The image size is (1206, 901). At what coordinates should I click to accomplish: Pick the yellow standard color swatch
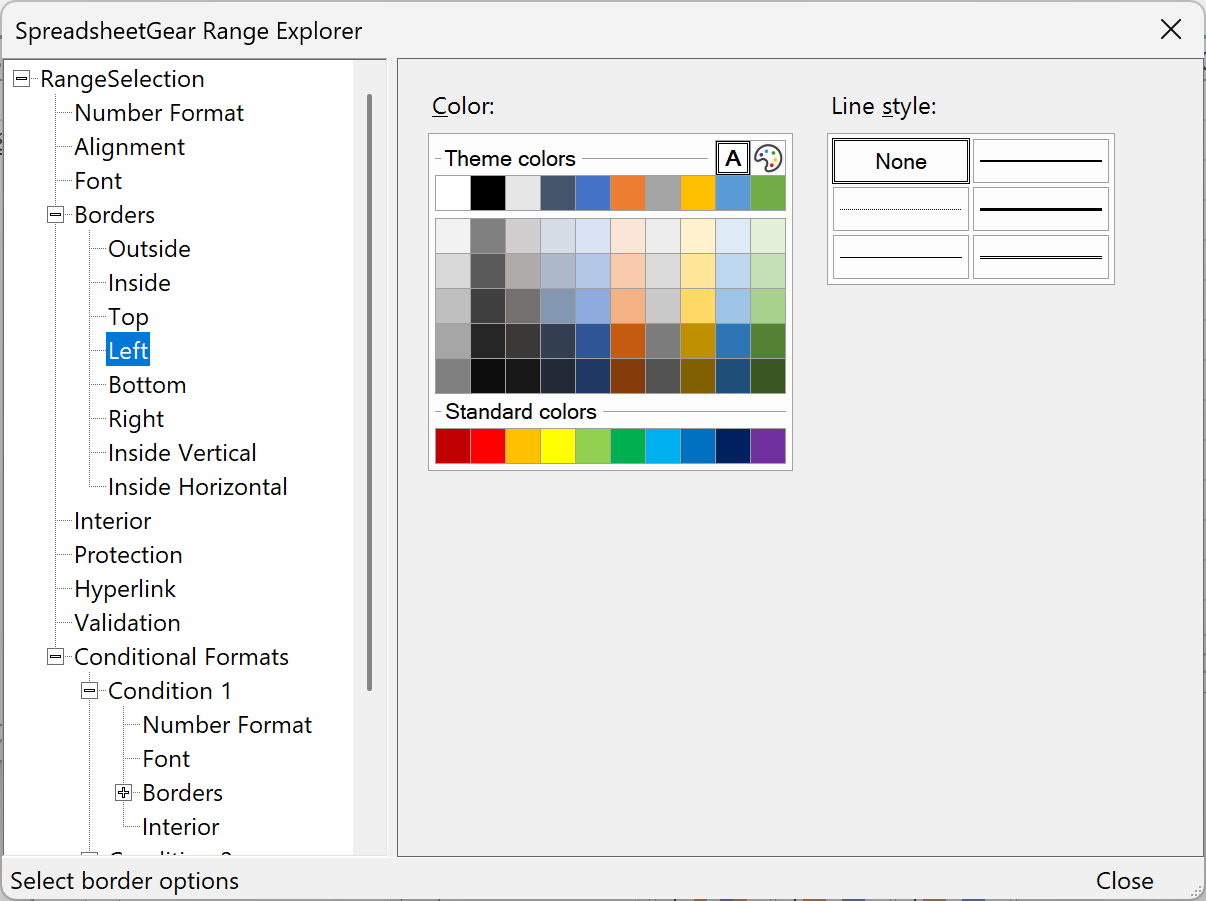click(x=559, y=446)
